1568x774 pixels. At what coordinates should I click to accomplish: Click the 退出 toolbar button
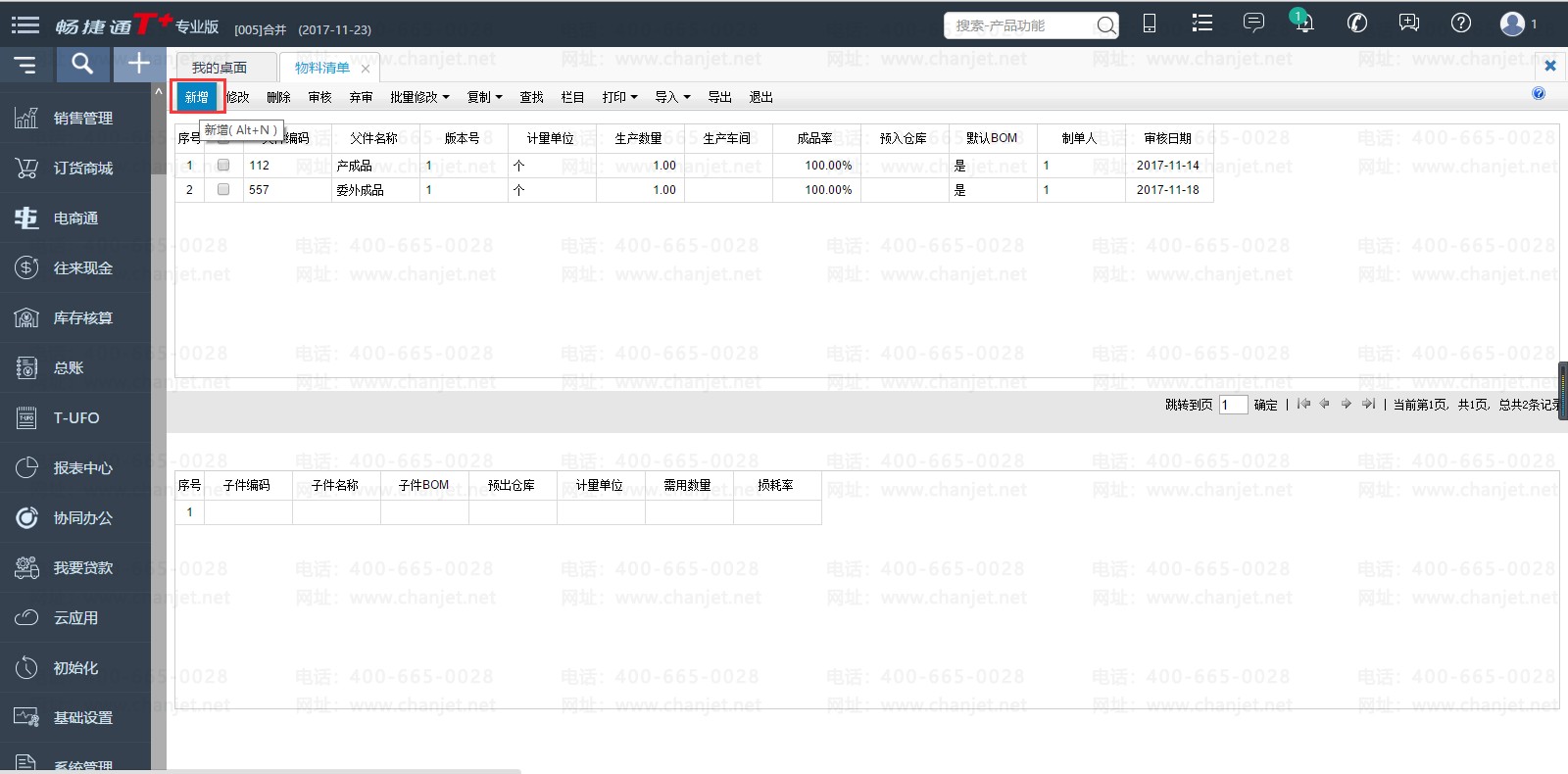click(x=760, y=97)
